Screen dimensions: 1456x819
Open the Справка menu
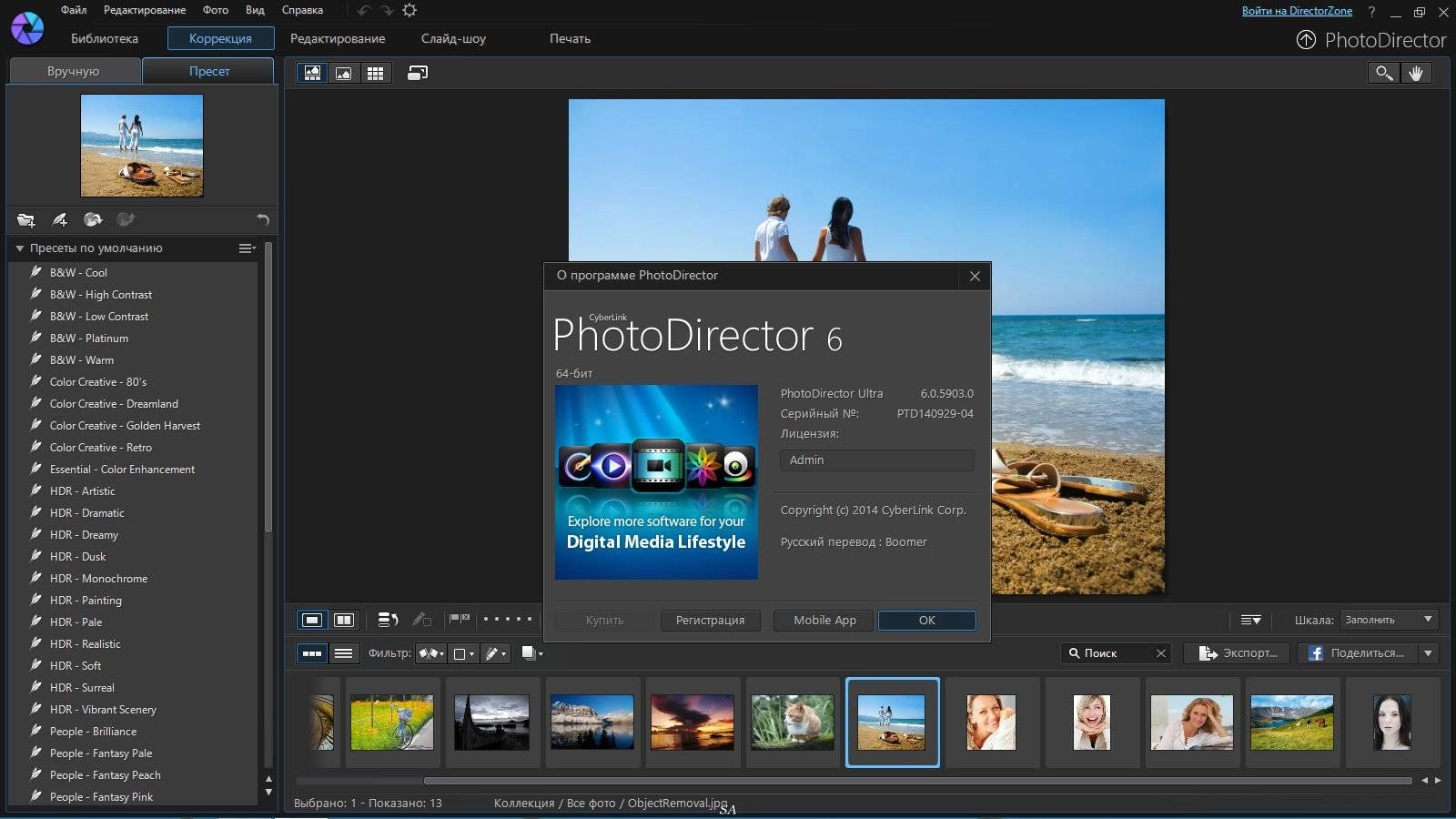[x=302, y=10]
